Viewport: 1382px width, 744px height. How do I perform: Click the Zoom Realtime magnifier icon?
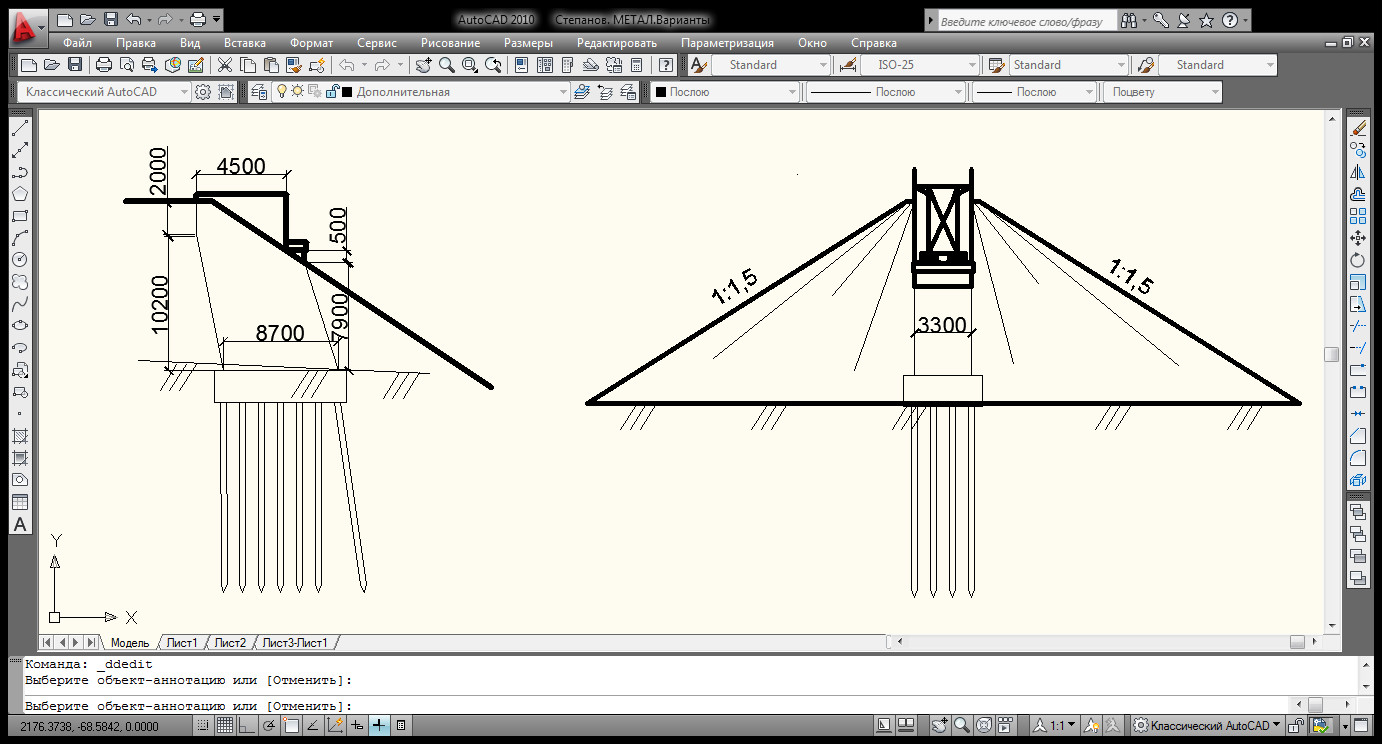click(x=447, y=65)
